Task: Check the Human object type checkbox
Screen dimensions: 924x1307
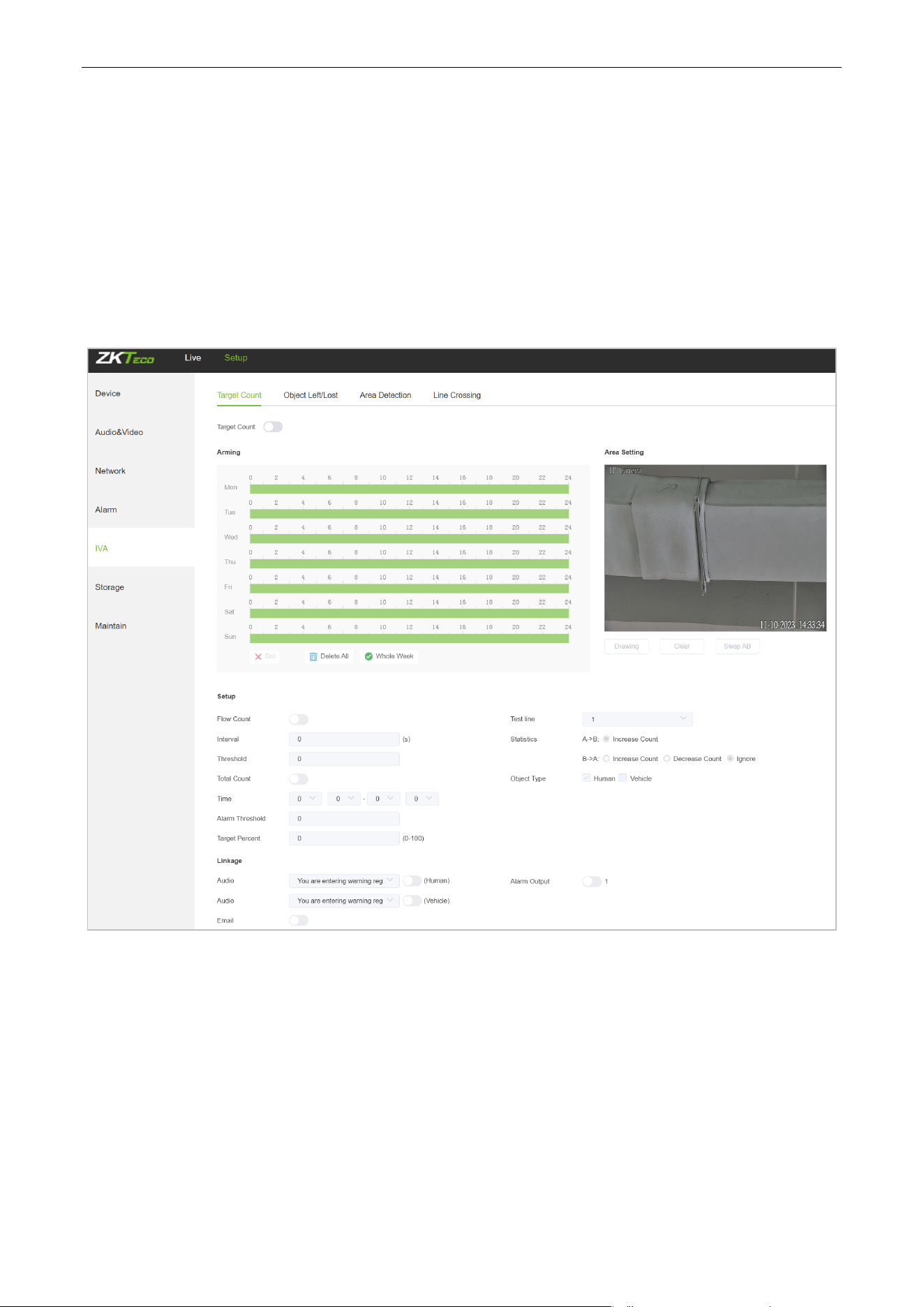Action: 586,778
